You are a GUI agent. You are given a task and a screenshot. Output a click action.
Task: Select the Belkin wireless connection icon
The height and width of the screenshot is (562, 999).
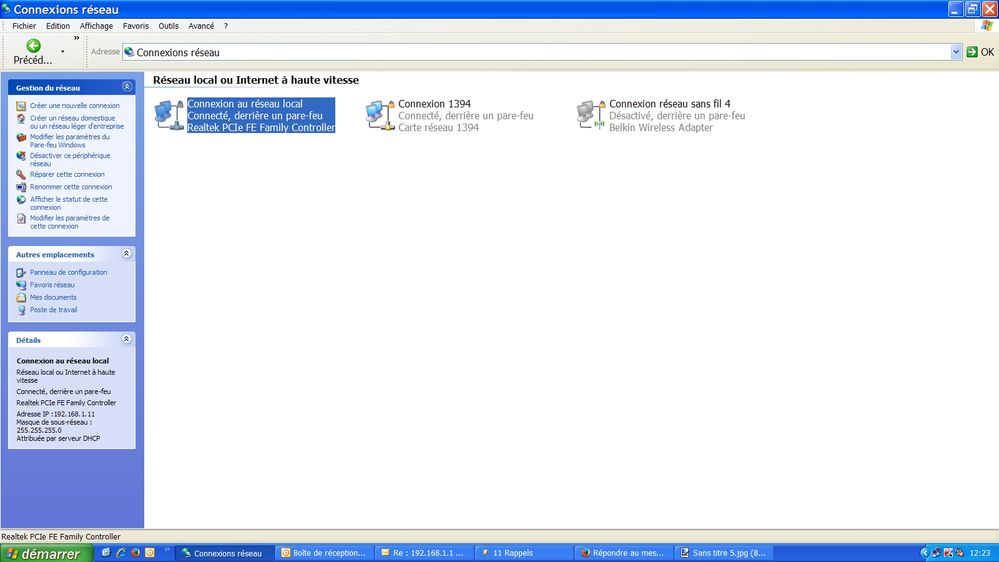coord(591,115)
